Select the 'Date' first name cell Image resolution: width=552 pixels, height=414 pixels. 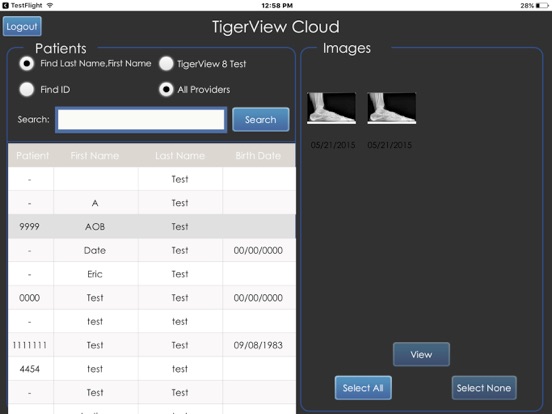[95, 250]
